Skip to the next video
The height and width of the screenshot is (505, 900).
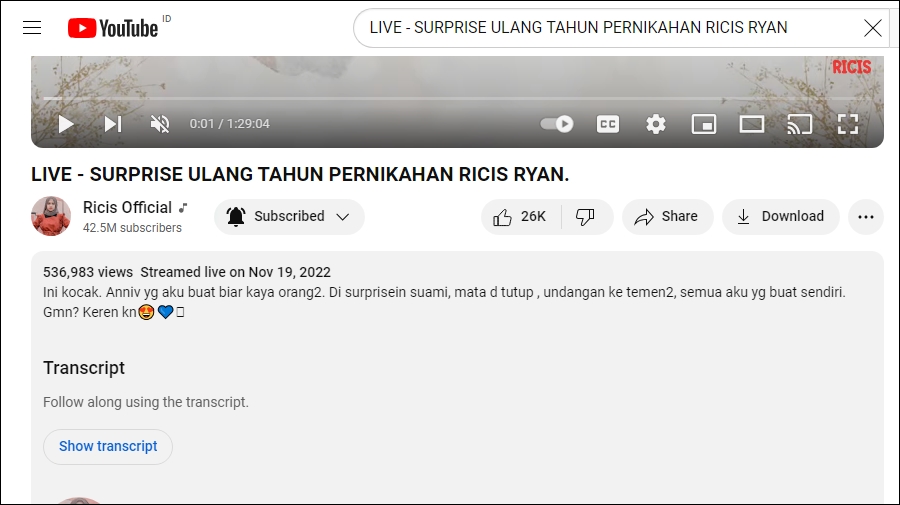click(x=112, y=124)
